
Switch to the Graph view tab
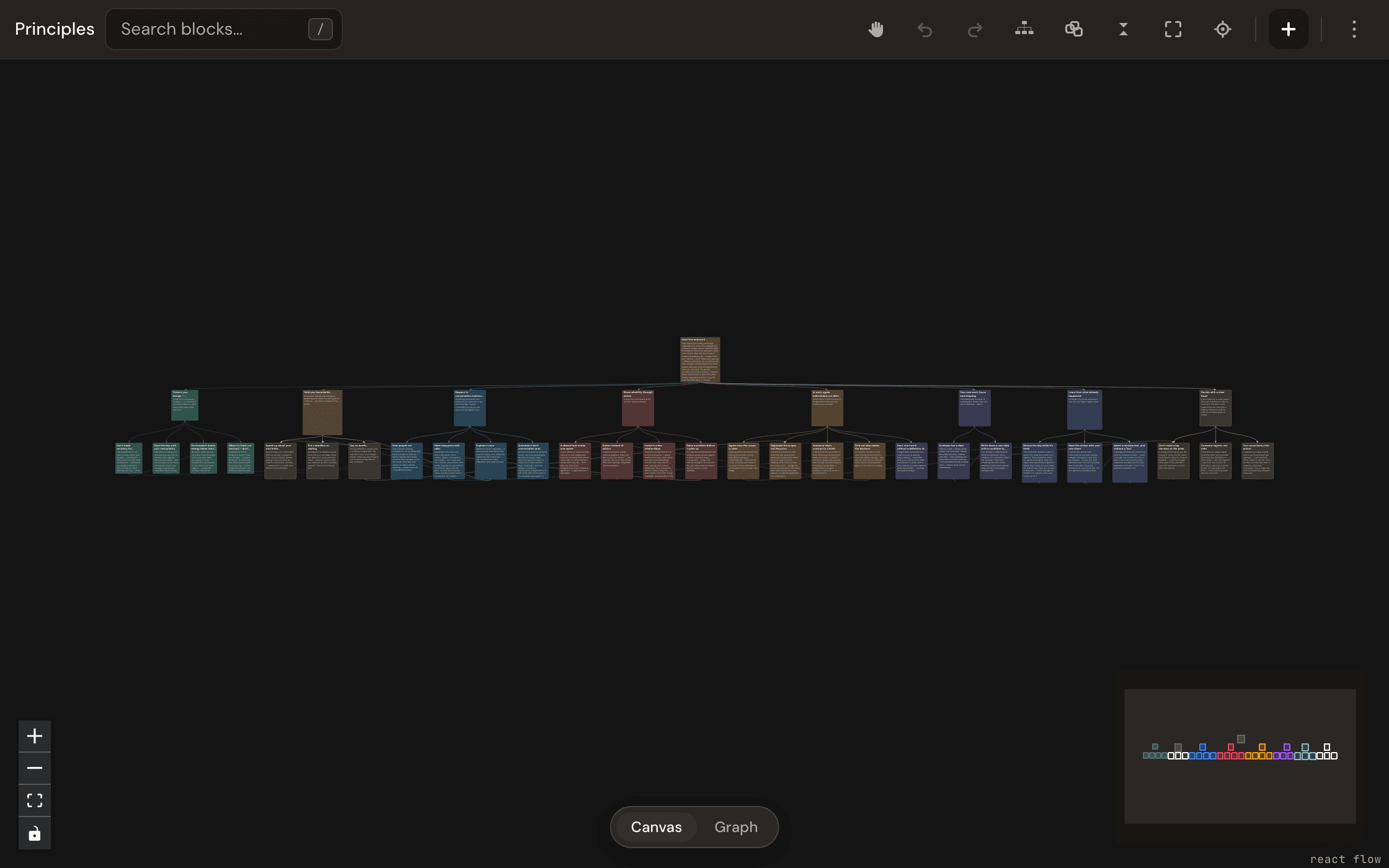pos(736,827)
